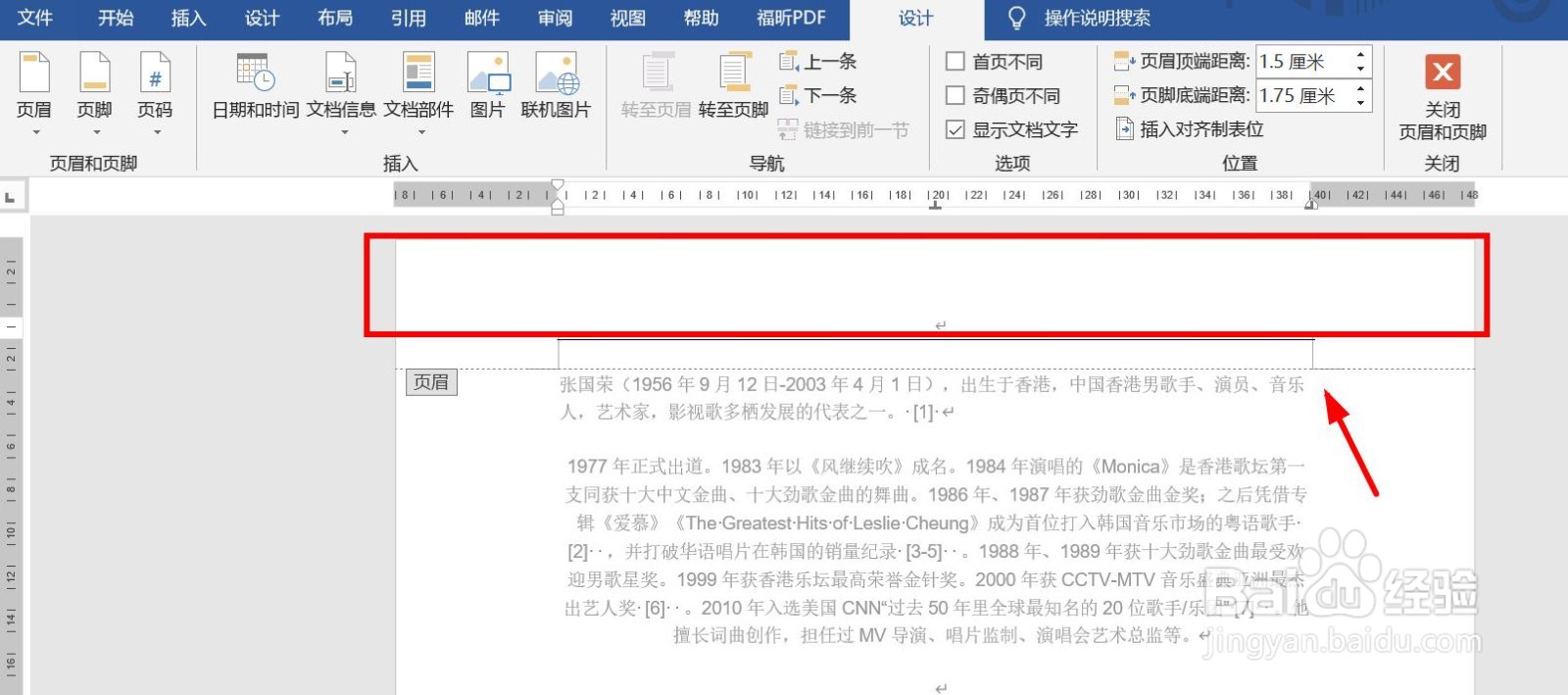Click the text 擅长词曲创作
The height and width of the screenshot is (695, 1568).
click(x=731, y=635)
